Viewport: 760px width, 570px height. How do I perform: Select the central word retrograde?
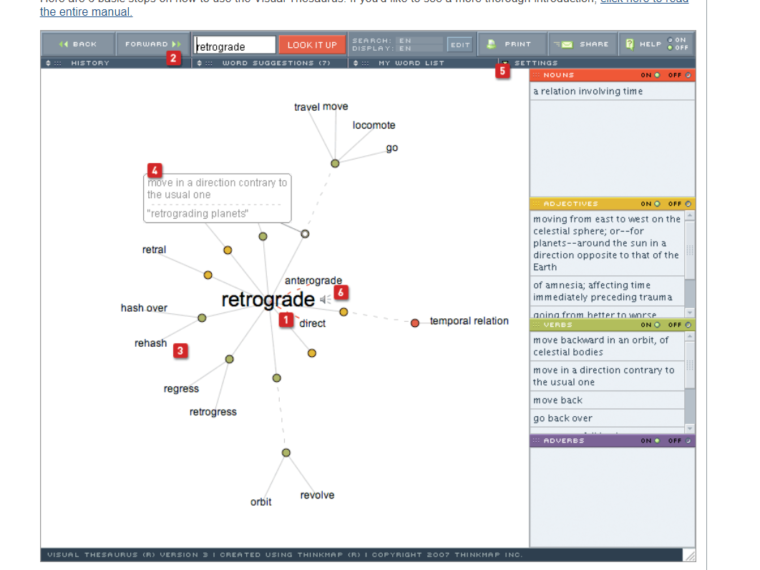pyautogui.click(x=268, y=300)
